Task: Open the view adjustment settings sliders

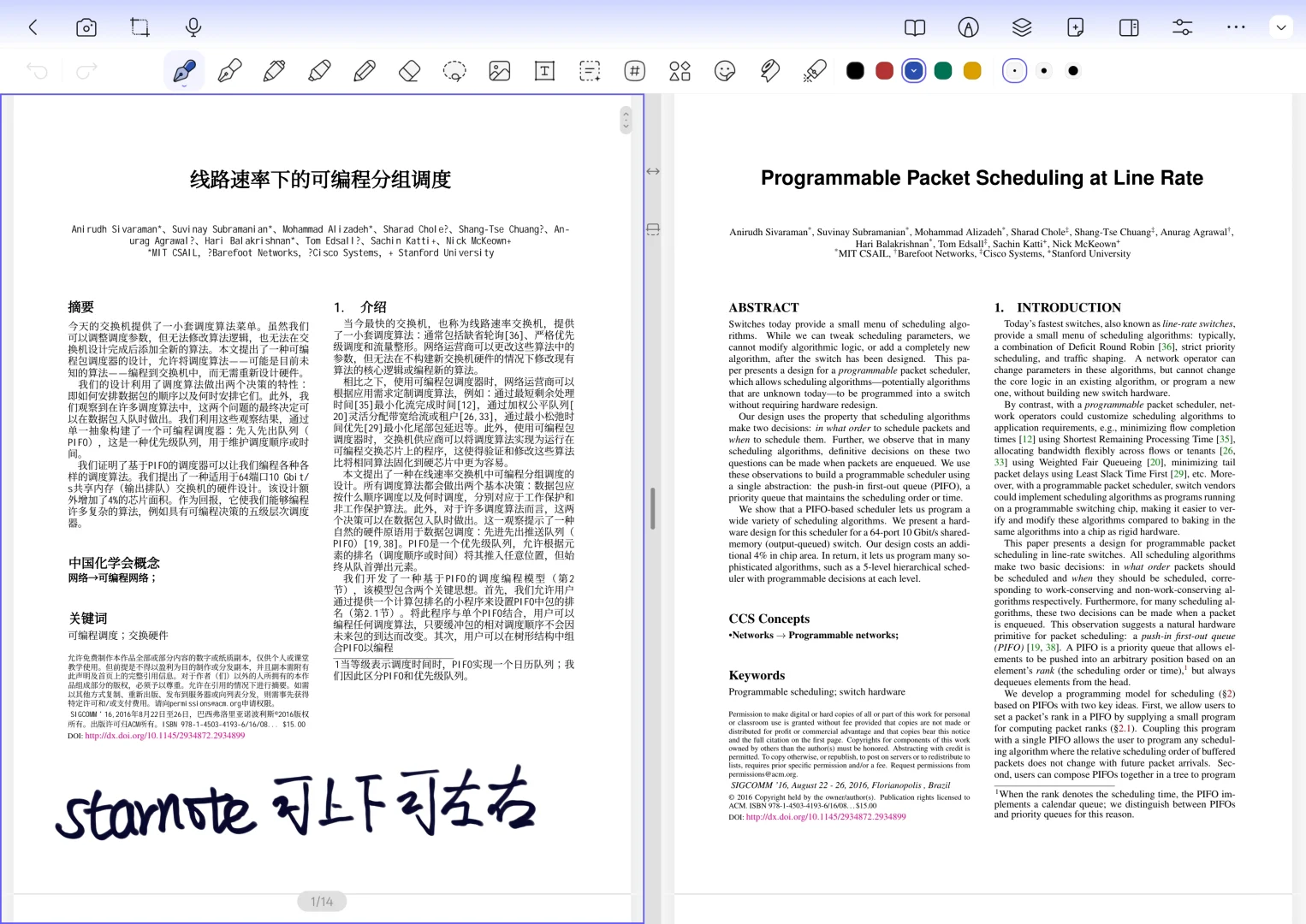Action: 1181,27
